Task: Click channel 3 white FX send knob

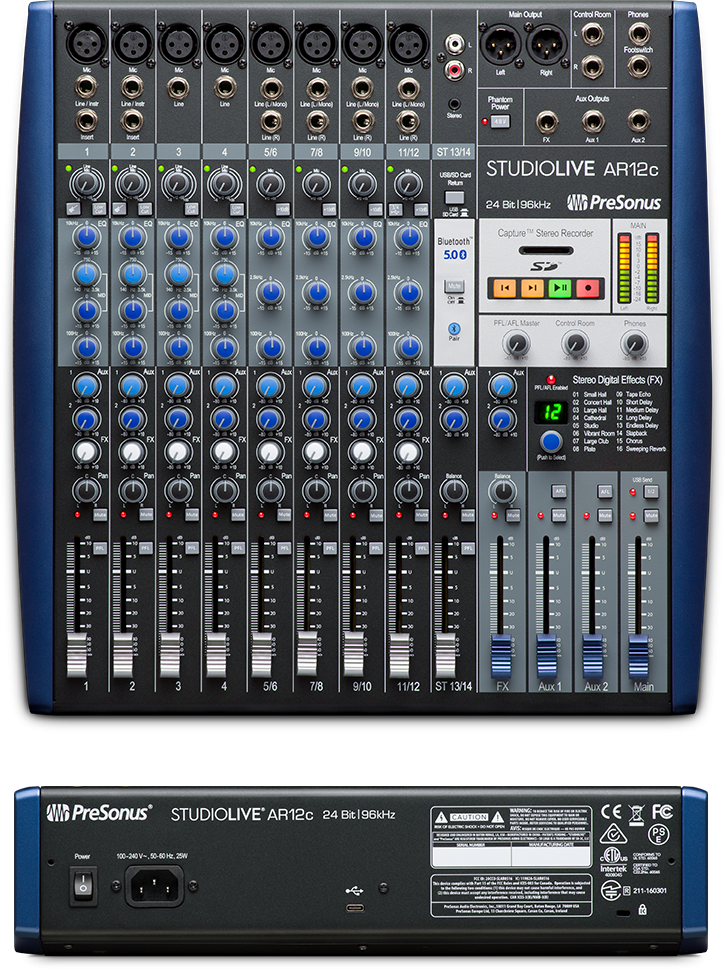Action: [178, 452]
